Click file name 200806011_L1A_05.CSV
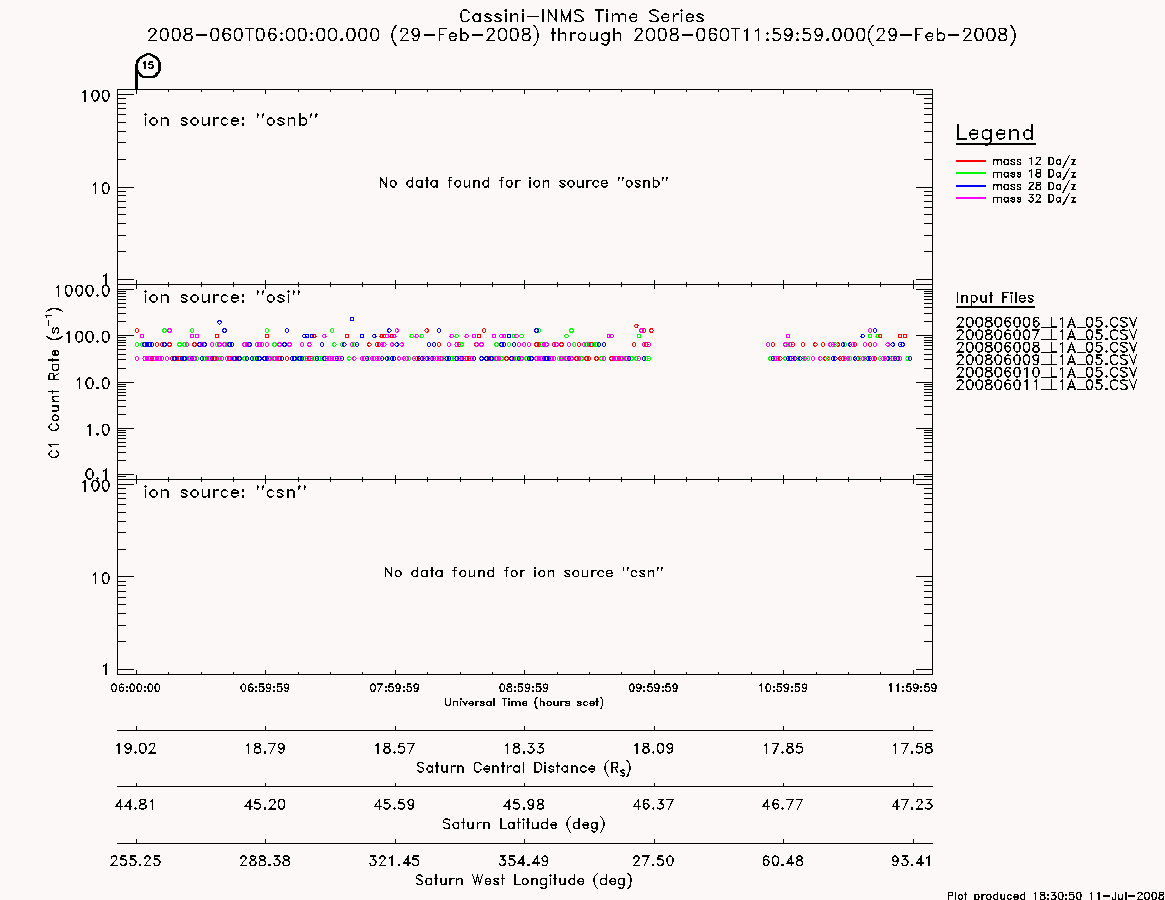 point(1046,385)
